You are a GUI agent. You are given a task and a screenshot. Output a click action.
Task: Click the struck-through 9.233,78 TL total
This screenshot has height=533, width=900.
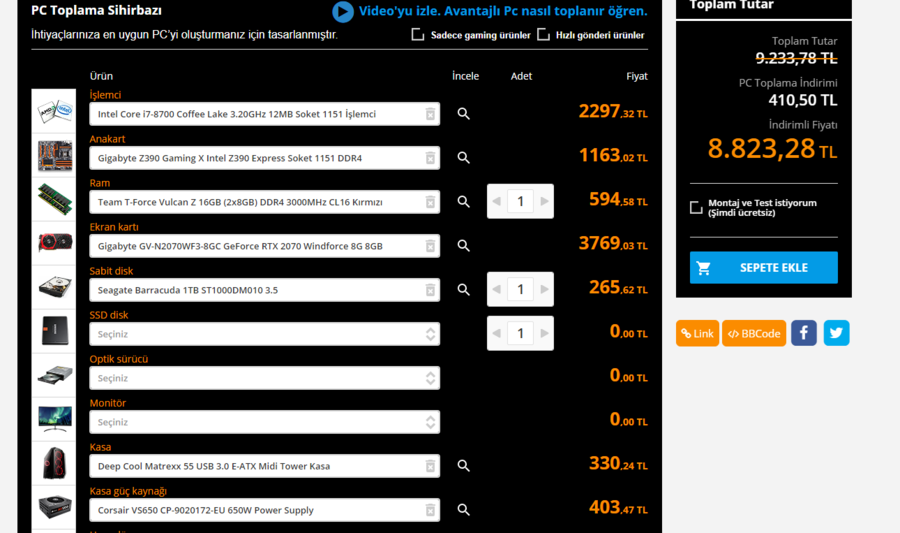click(797, 58)
